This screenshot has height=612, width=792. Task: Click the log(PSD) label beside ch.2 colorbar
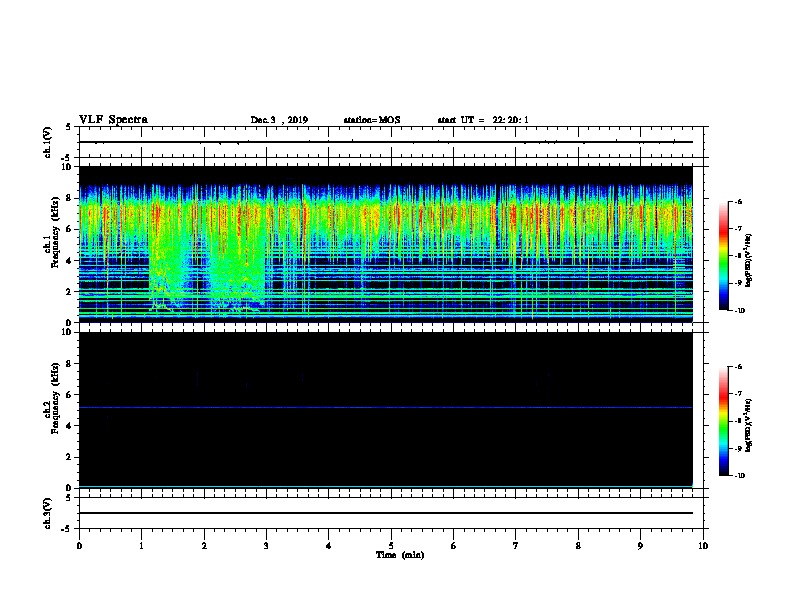tap(749, 426)
